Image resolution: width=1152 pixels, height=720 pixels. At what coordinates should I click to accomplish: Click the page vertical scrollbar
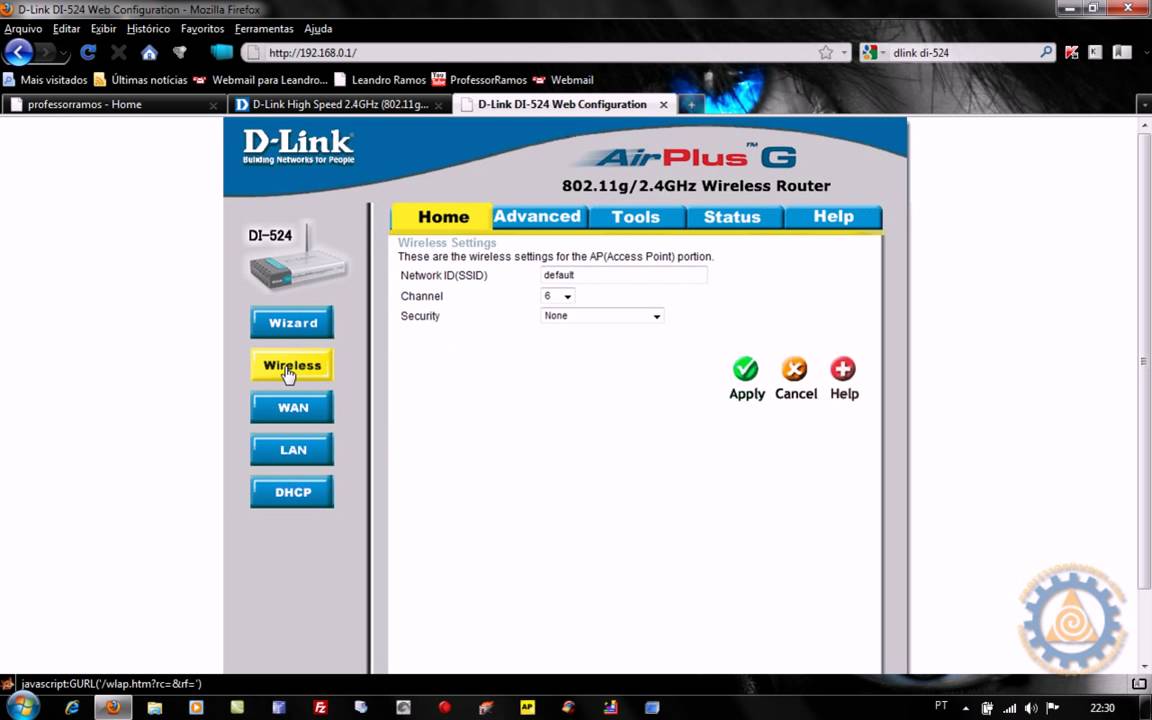pyautogui.click(x=1143, y=360)
